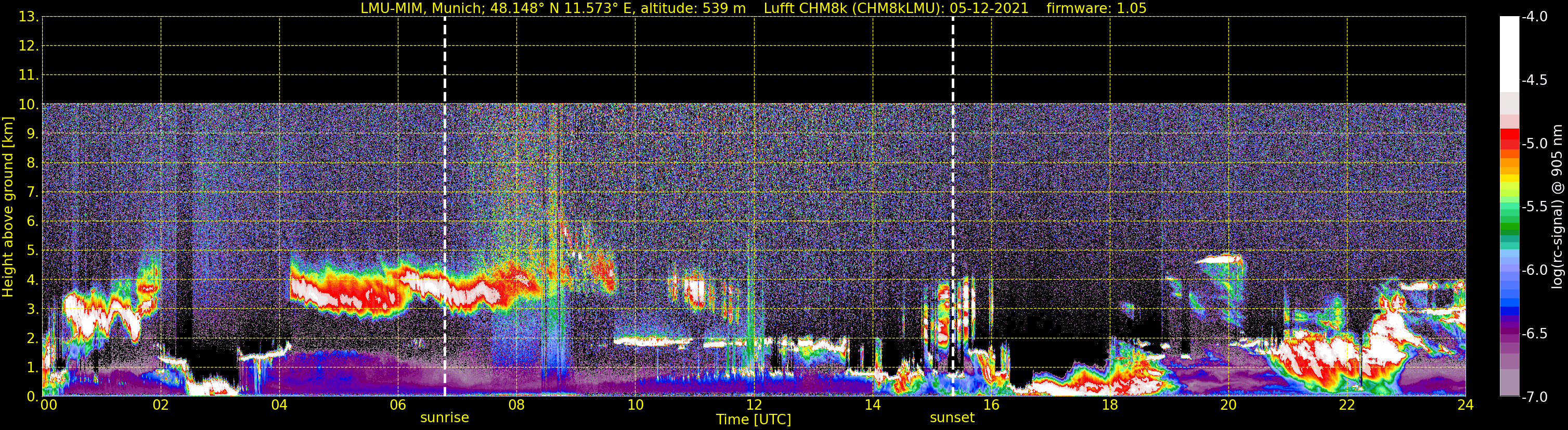This screenshot has width=1568, height=430.
Task: Click colorbar tick label '-6.0'
Action: coord(1534,270)
